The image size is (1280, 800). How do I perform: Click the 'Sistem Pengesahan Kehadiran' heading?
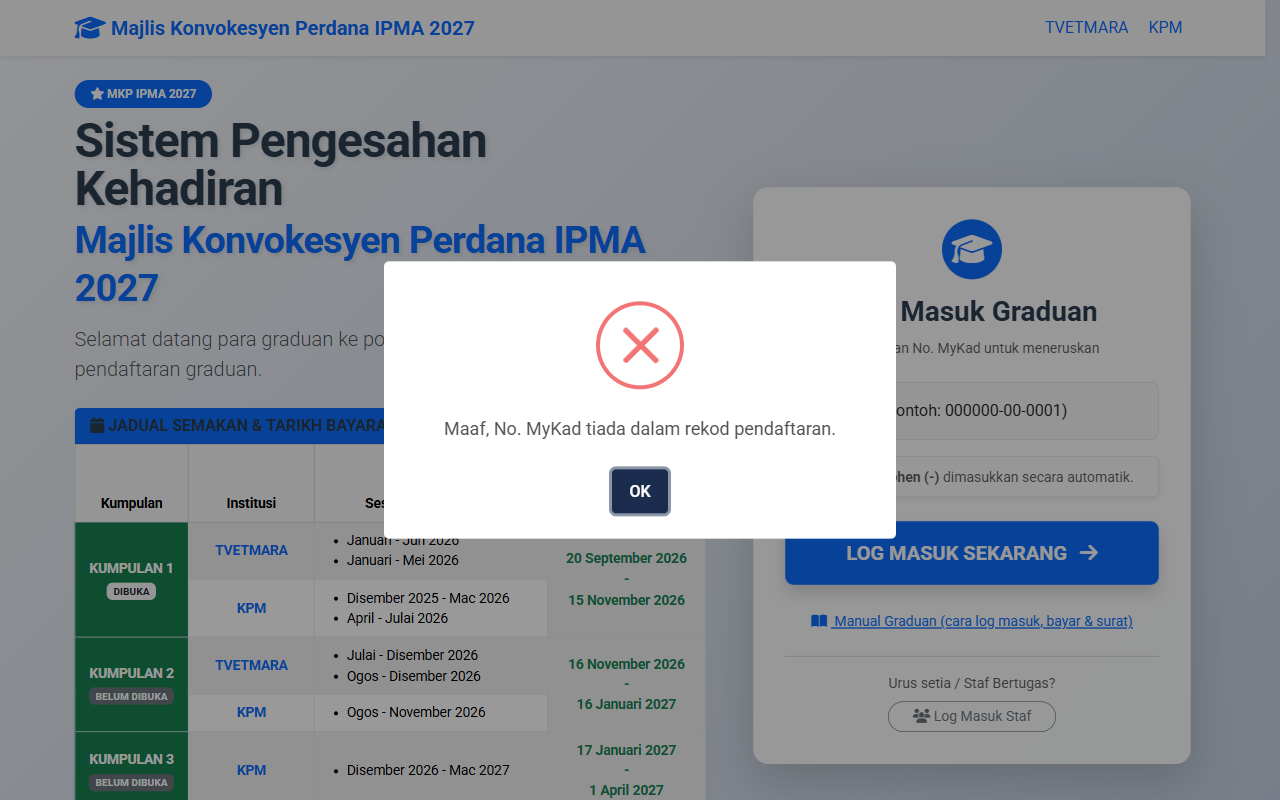[281, 165]
